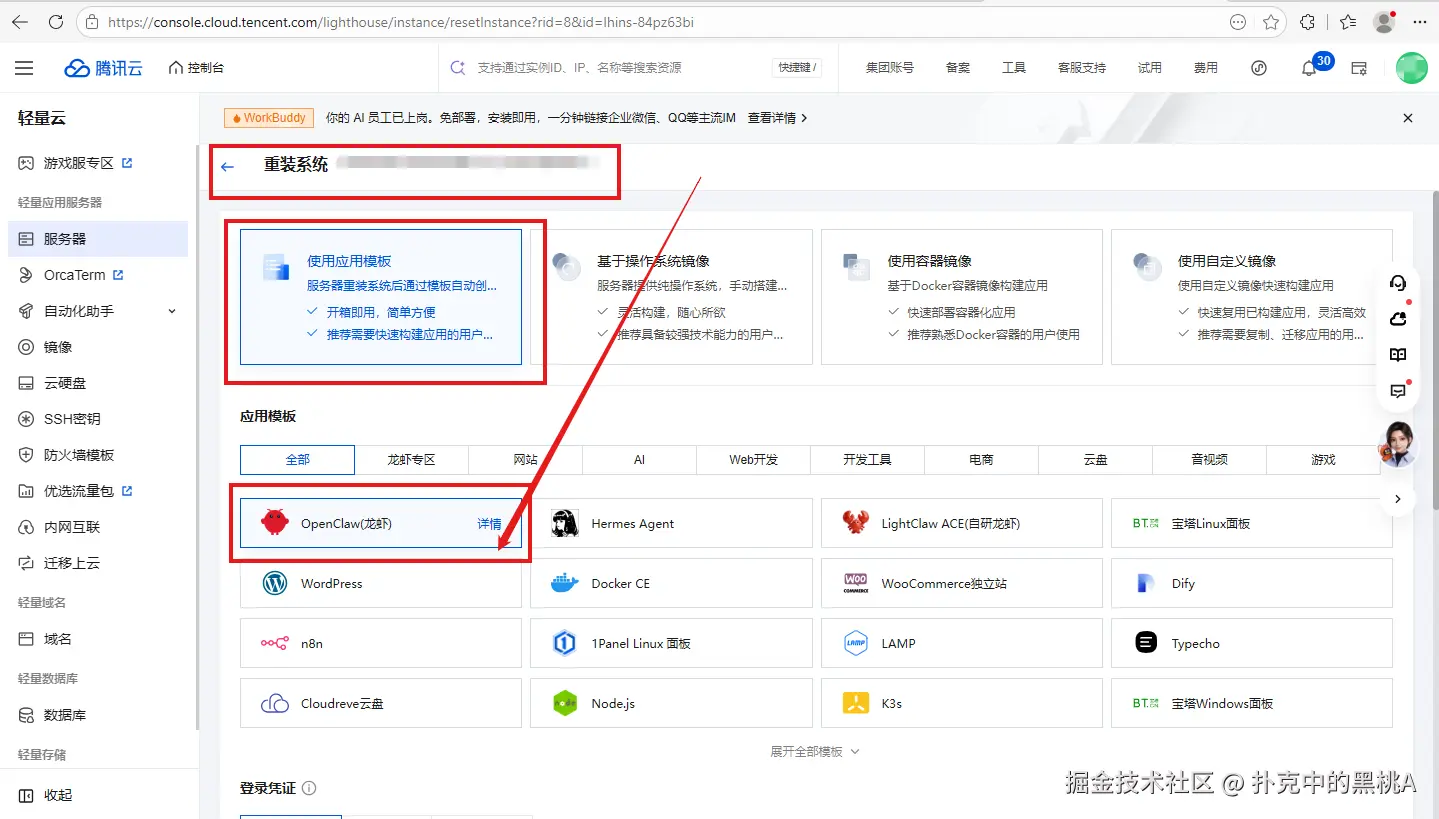Open the 备案 top menu

click(957, 68)
